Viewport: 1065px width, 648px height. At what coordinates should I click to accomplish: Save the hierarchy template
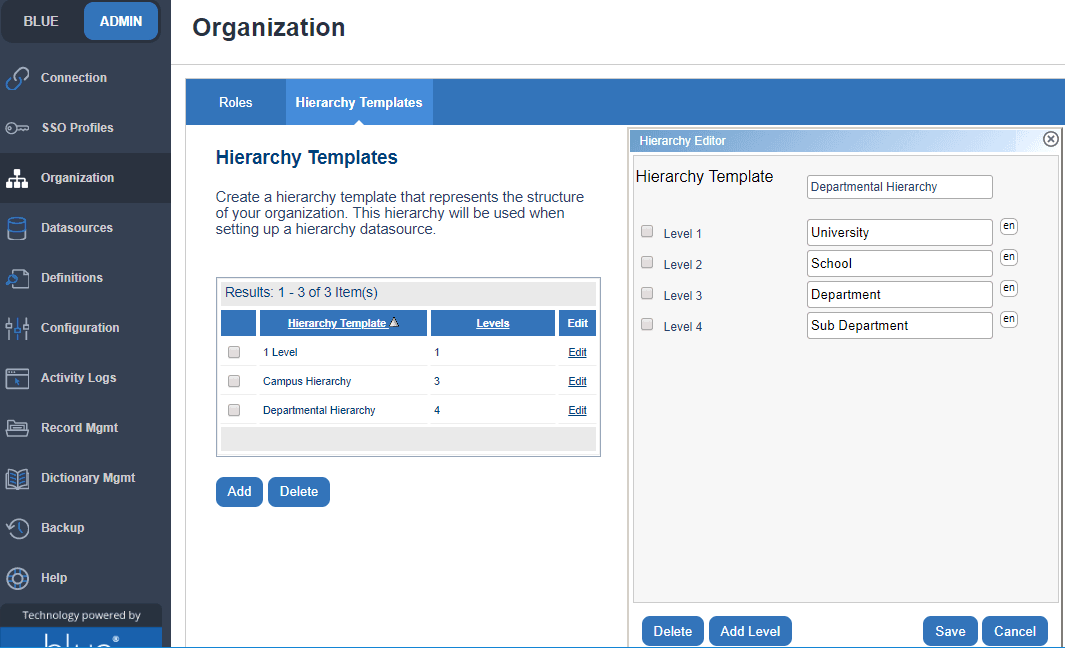click(x=950, y=632)
